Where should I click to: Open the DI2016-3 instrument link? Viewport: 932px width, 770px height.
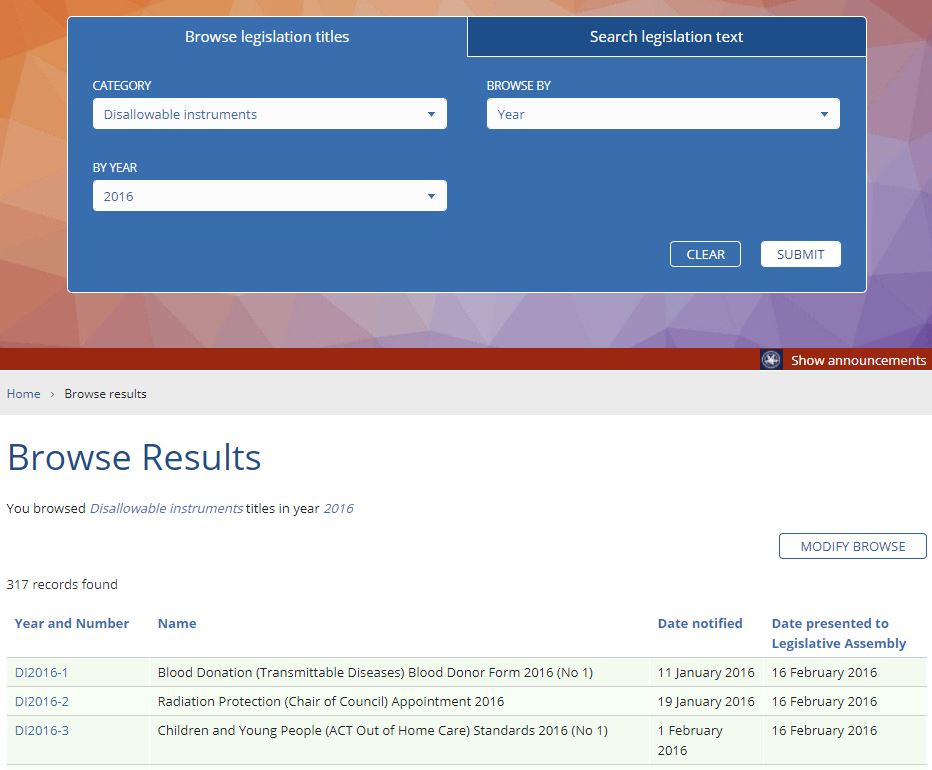41,730
